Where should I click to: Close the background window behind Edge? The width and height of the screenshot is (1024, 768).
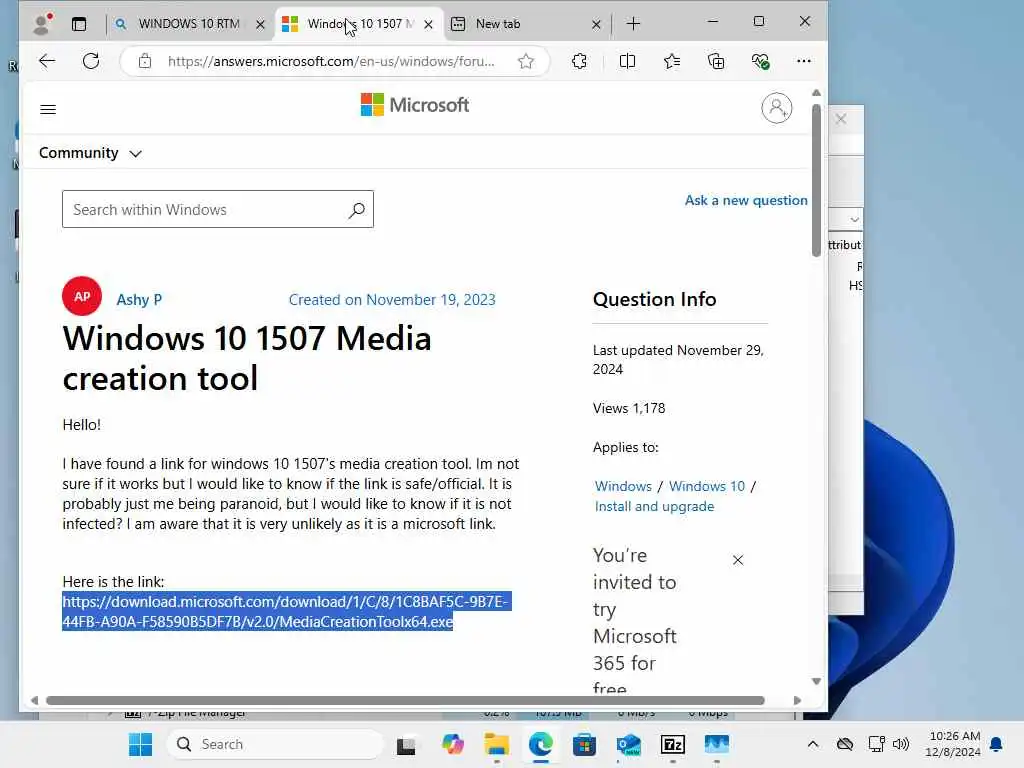[841, 119]
